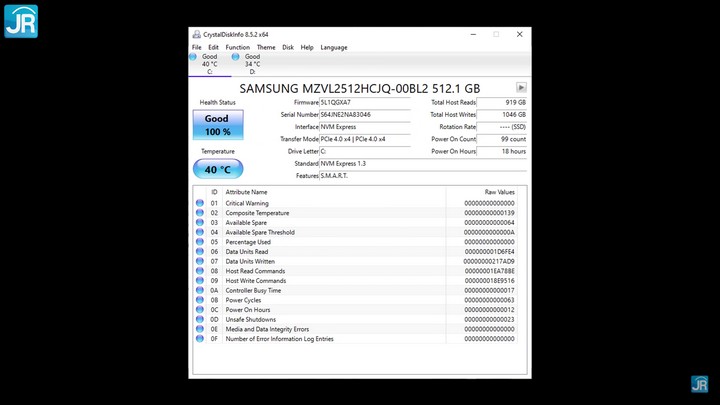720x405 pixels.
Task: Open the Disk menu
Action: [x=288, y=47]
